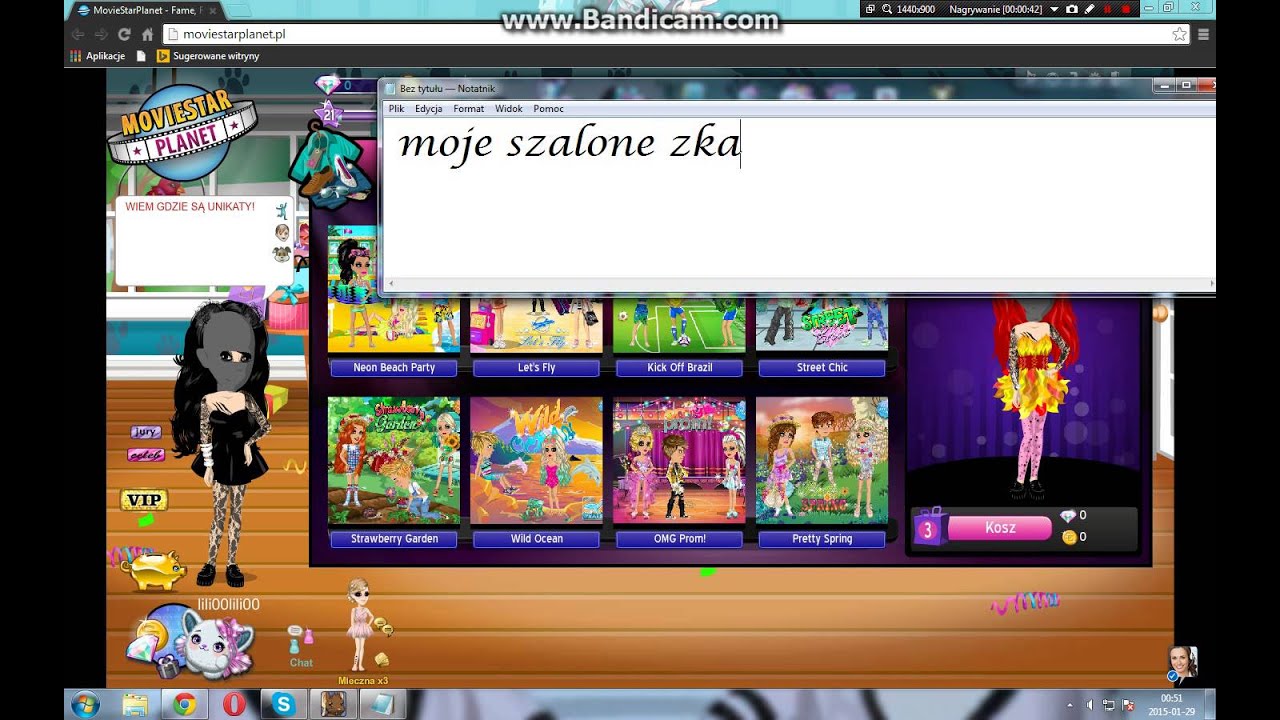1280x720 pixels.
Task: Click the volume icon in system tray
Action: coord(1089,705)
